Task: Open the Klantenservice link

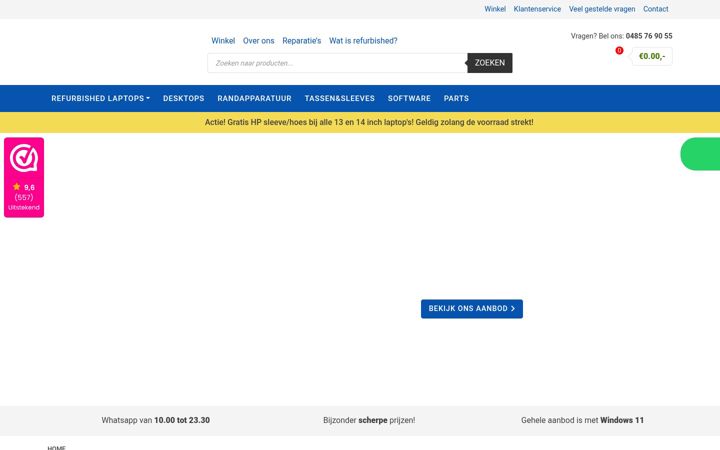Action: 537,9
